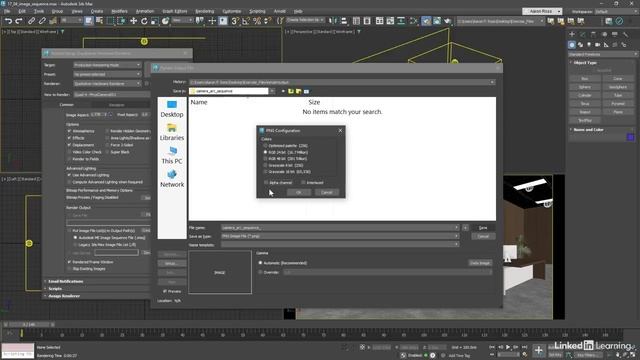640x360 pixels.
Task: Click the Select and Place tool icon
Action: click(x=165, y=21)
